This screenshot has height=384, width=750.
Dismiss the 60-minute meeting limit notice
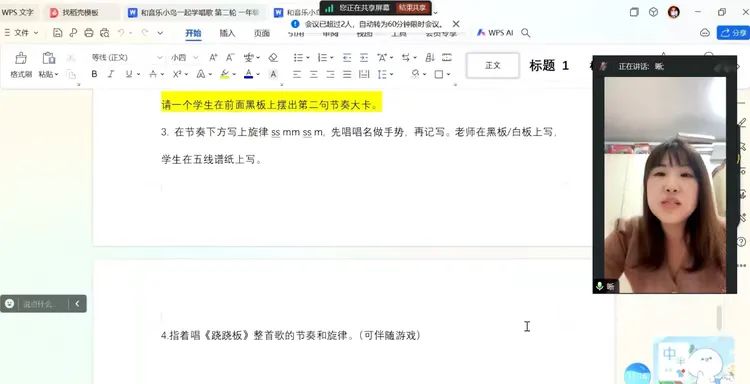pyautogui.click(x=456, y=23)
